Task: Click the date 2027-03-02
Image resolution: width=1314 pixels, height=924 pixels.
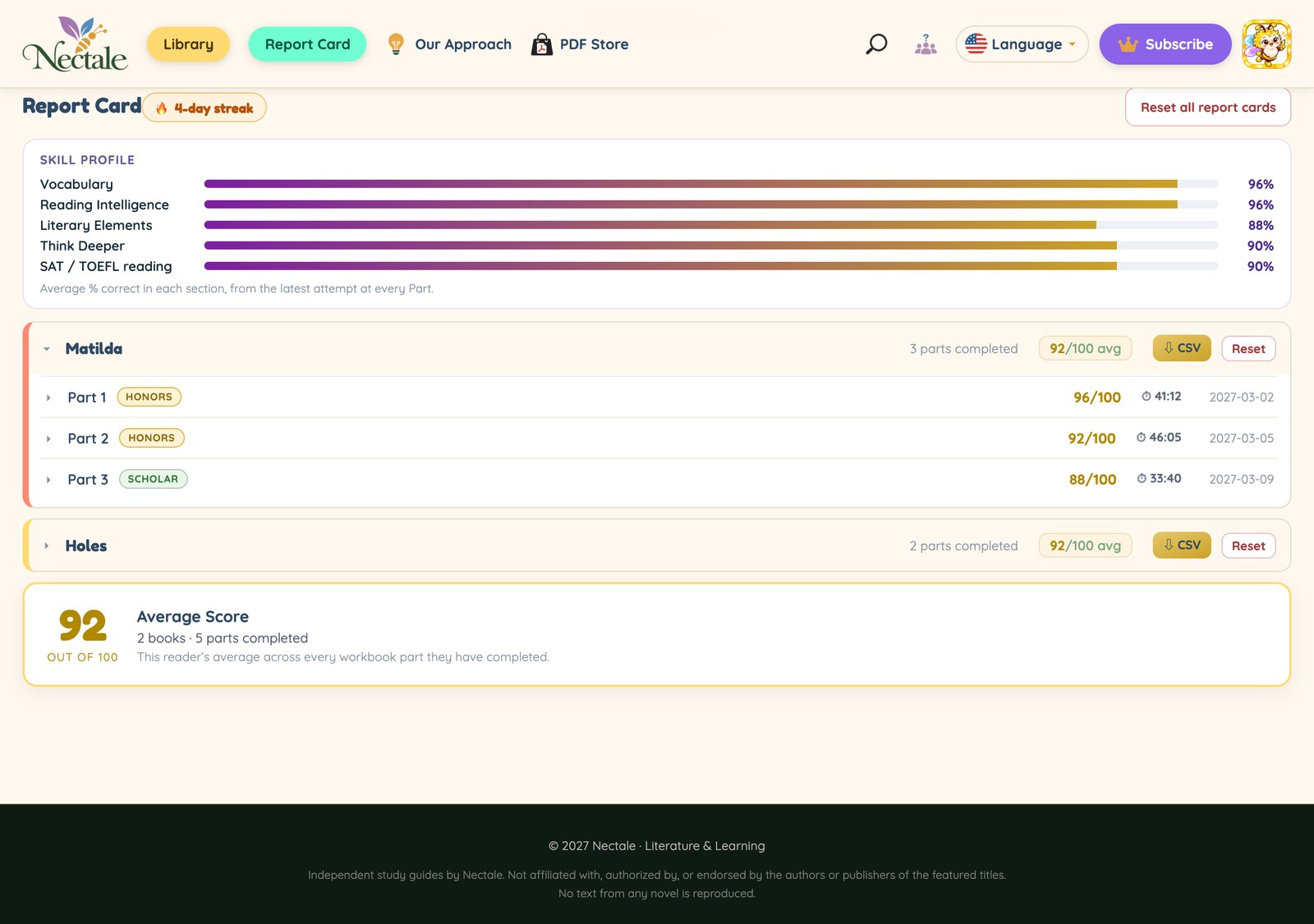Action: click(1241, 398)
